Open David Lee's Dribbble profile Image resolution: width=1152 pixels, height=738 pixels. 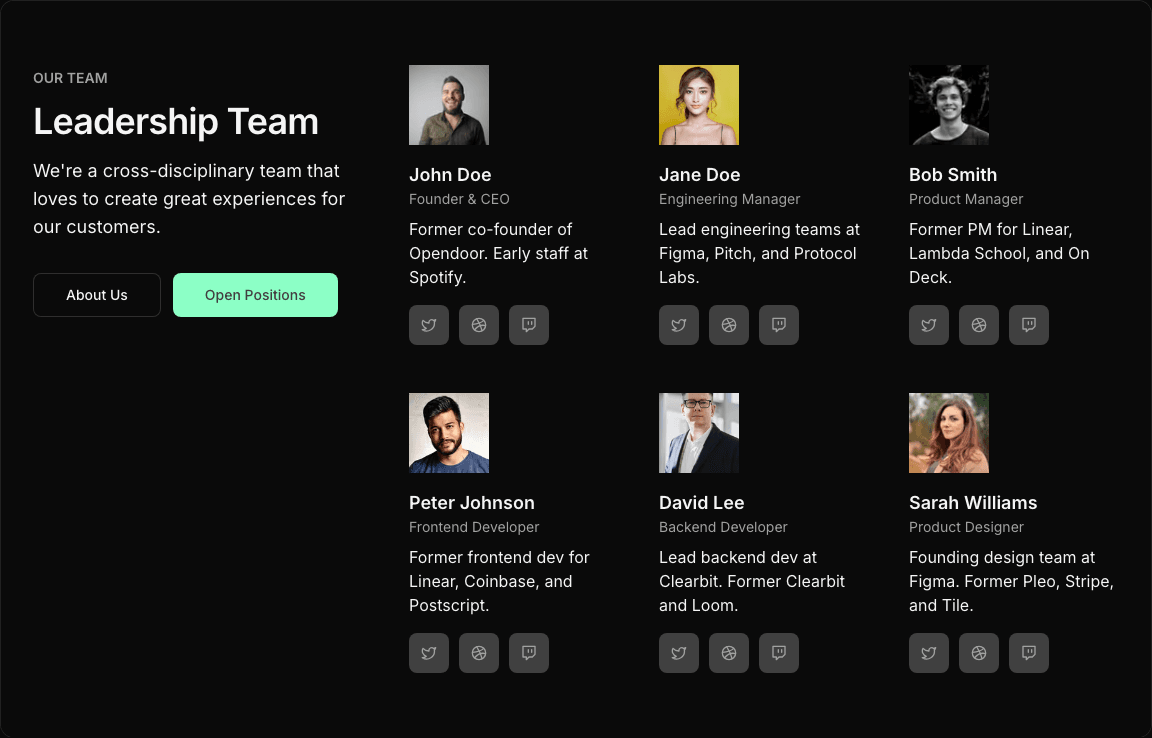729,653
